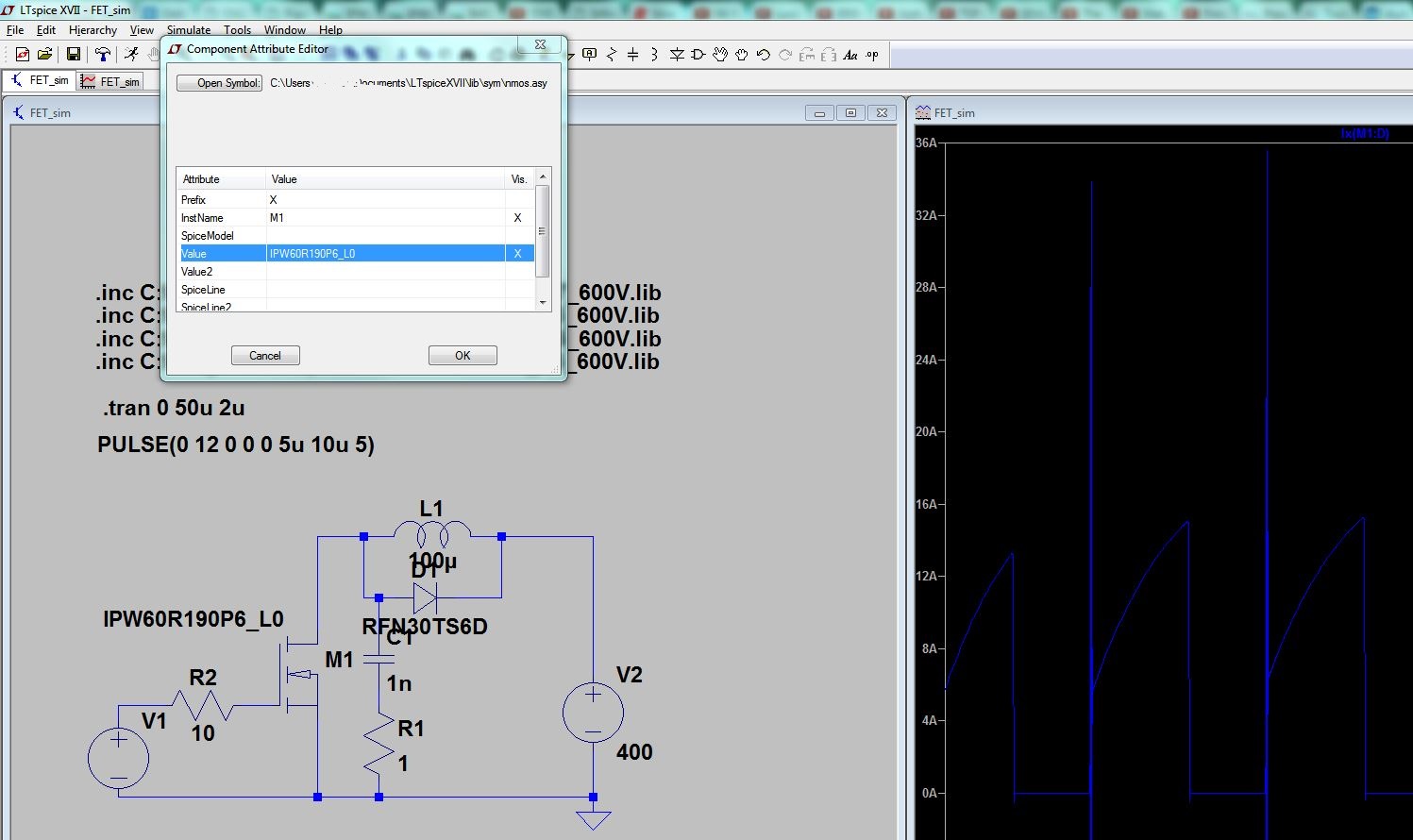Open the Window menu
The height and width of the screenshot is (840, 1413).
[285, 30]
